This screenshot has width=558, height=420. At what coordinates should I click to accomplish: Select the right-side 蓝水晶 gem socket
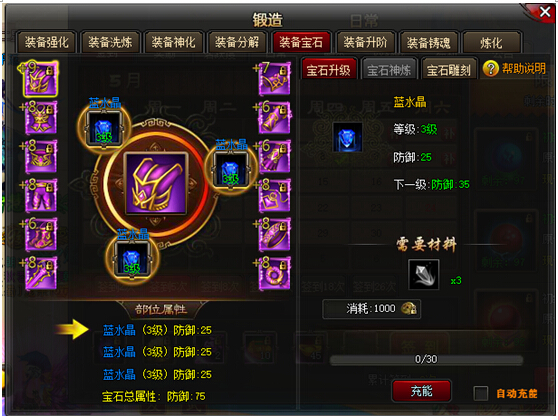[x=231, y=169]
